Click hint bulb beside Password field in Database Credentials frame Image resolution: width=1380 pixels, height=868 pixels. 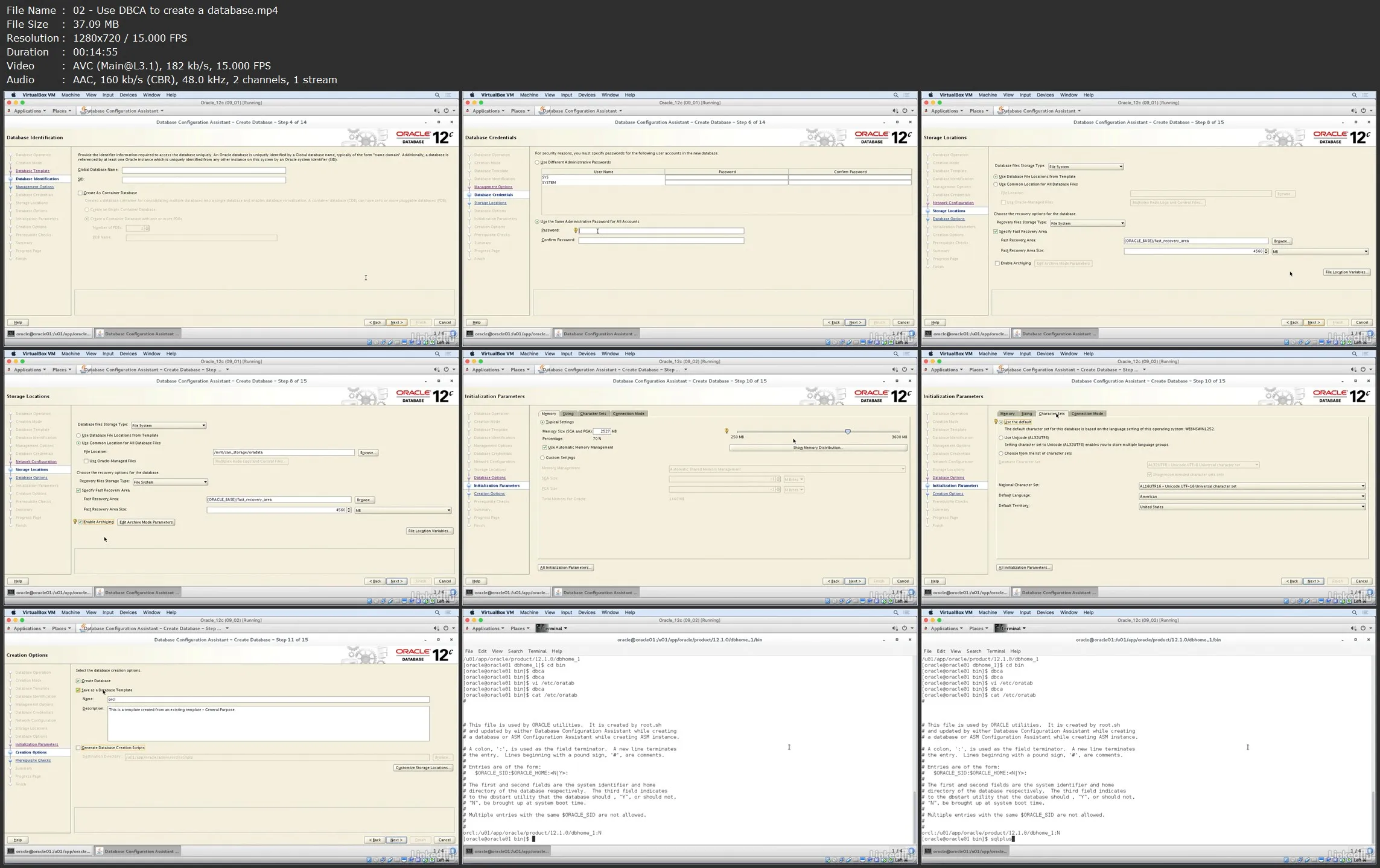pos(576,230)
